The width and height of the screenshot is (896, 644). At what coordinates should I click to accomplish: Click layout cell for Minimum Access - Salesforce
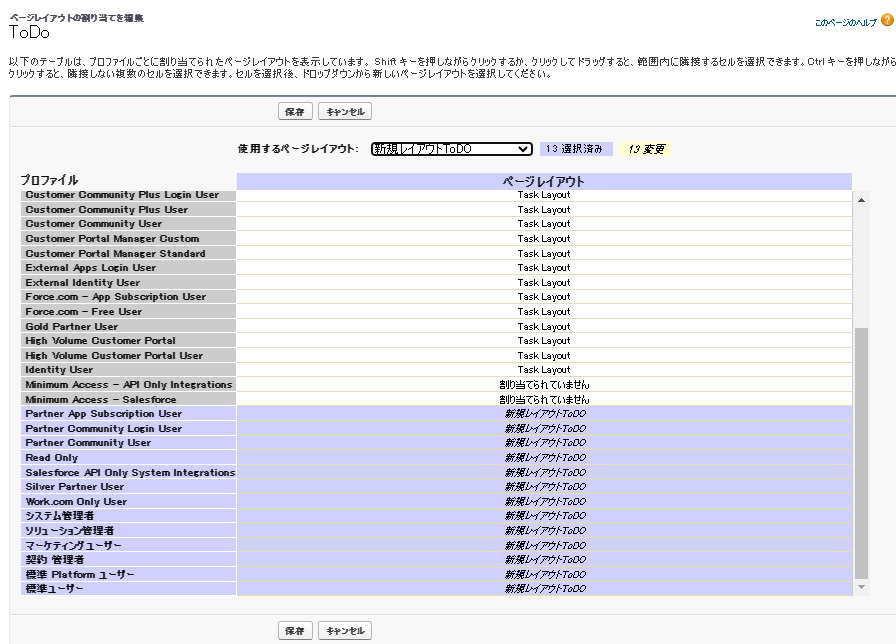coord(544,399)
